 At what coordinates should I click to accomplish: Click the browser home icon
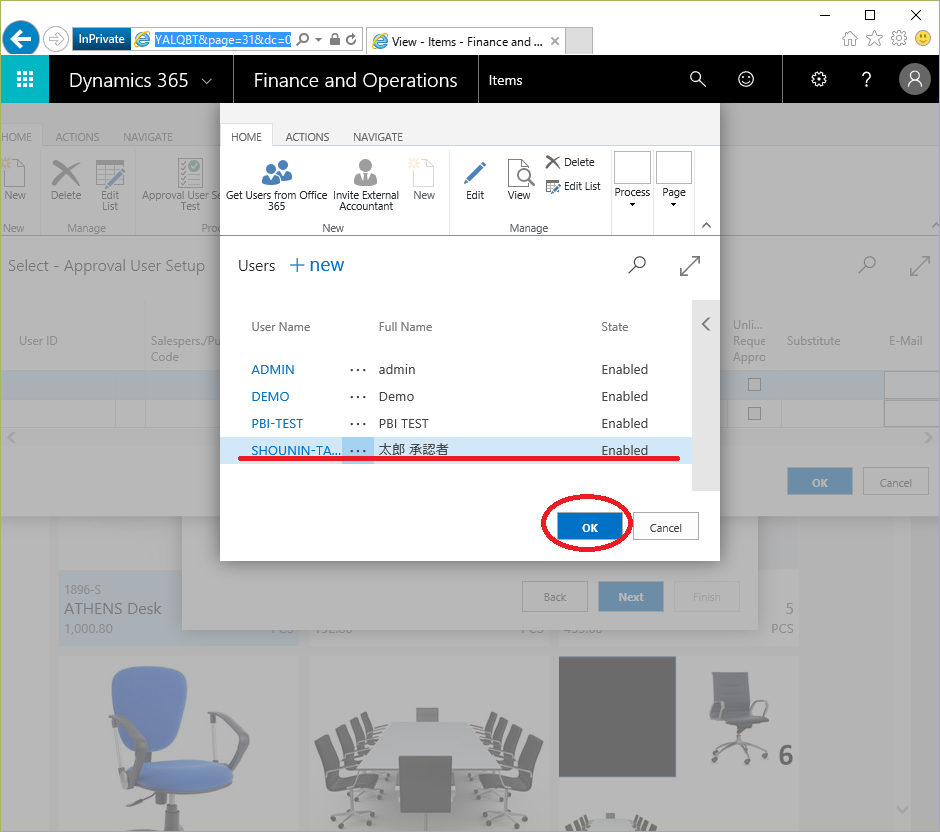point(849,39)
